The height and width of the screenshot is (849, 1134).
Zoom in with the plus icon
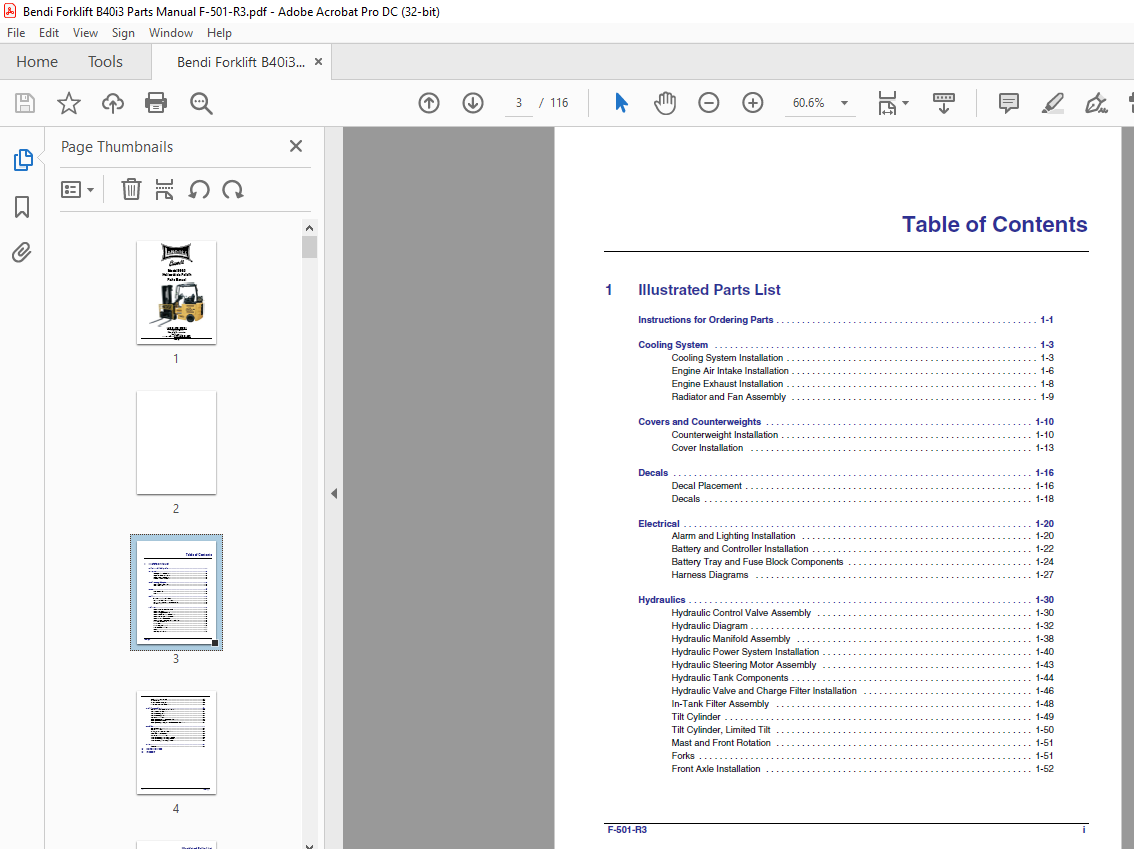(753, 103)
